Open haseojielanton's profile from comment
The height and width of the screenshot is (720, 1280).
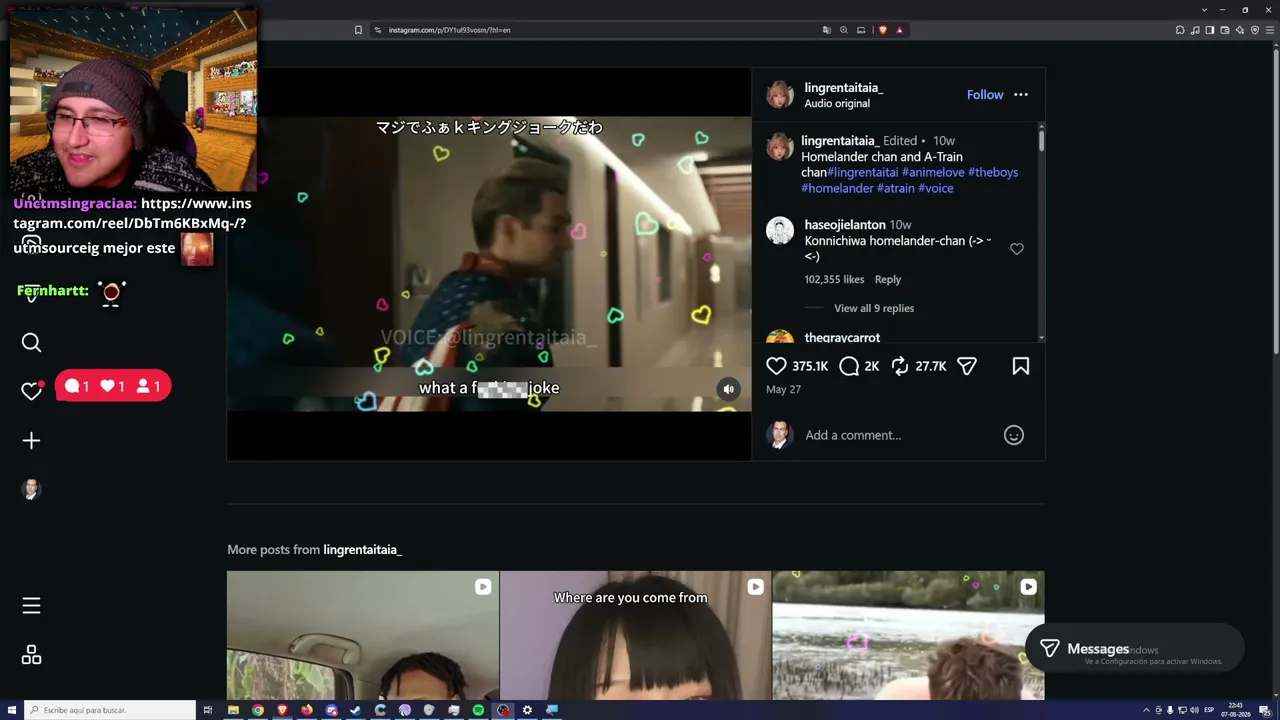pyautogui.click(x=845, y=225)
